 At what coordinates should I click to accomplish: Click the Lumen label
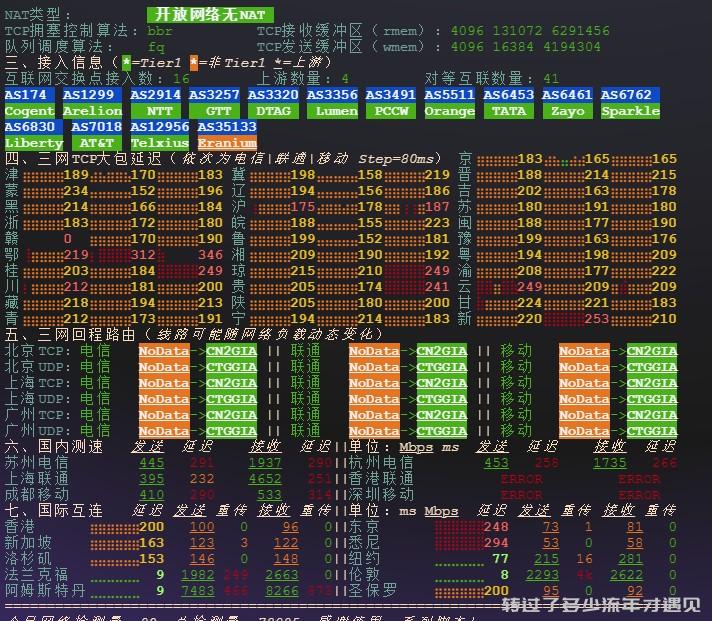pos(332,111)
